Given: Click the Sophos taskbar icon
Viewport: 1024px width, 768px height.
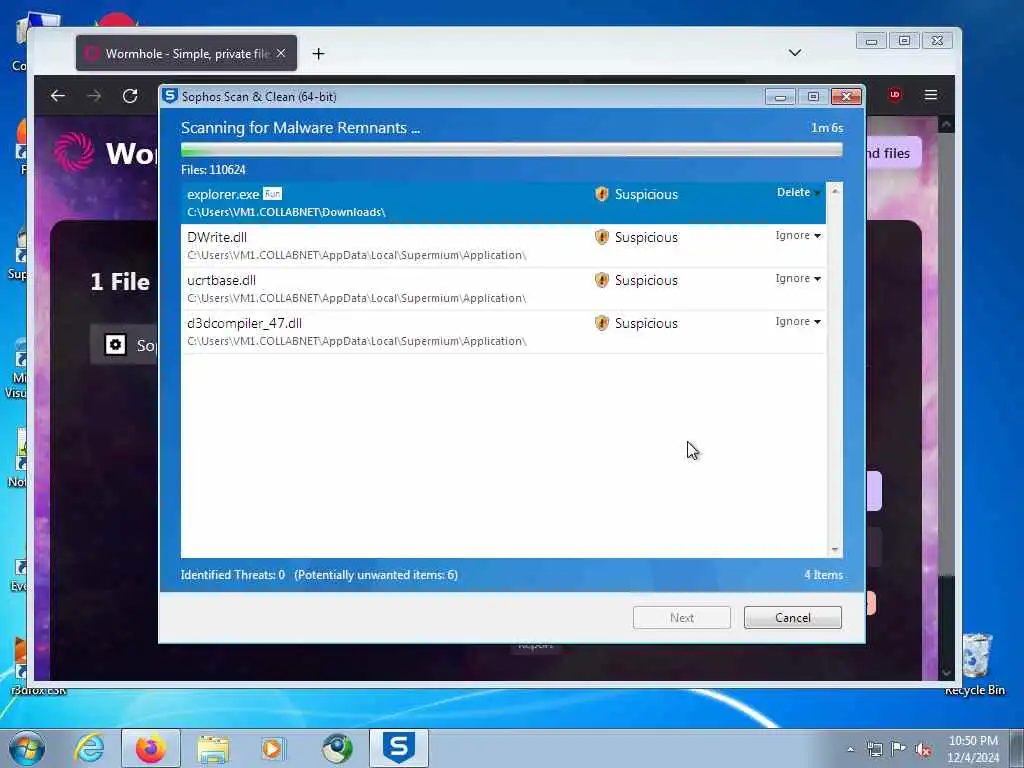Looking at the screenshot, I should click(398, 748).
